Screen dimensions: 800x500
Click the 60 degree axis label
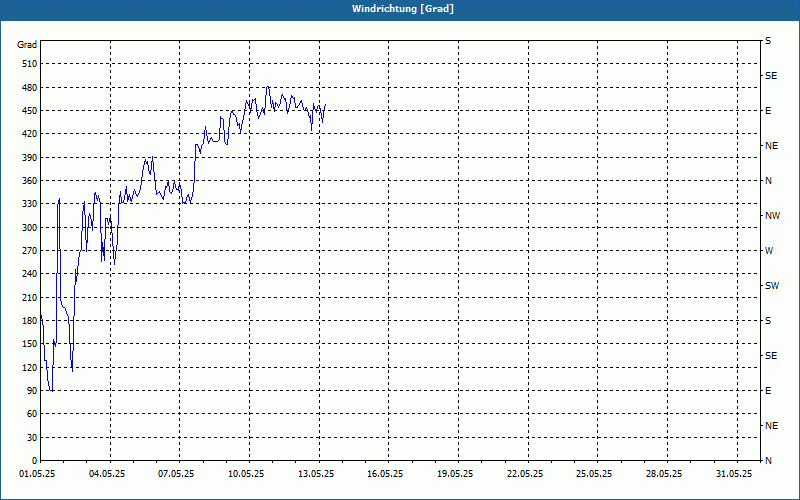[x=32, y=414]
